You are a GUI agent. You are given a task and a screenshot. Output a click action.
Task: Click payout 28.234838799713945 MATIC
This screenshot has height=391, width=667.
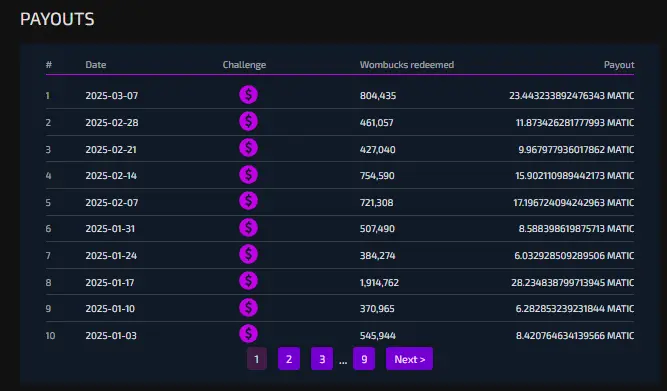point(573,283)
